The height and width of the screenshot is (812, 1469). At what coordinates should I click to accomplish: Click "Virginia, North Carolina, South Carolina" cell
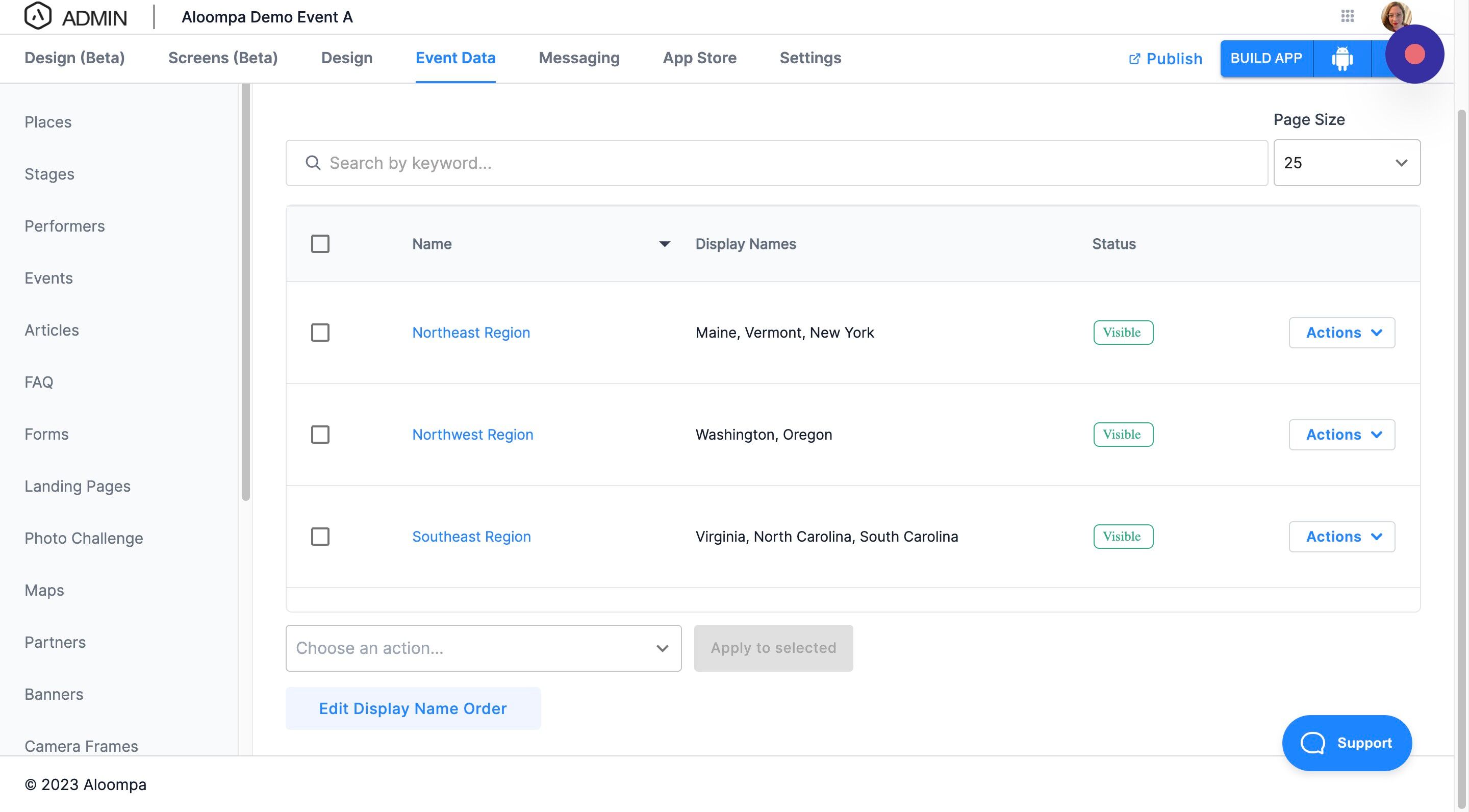coord(827,537)
